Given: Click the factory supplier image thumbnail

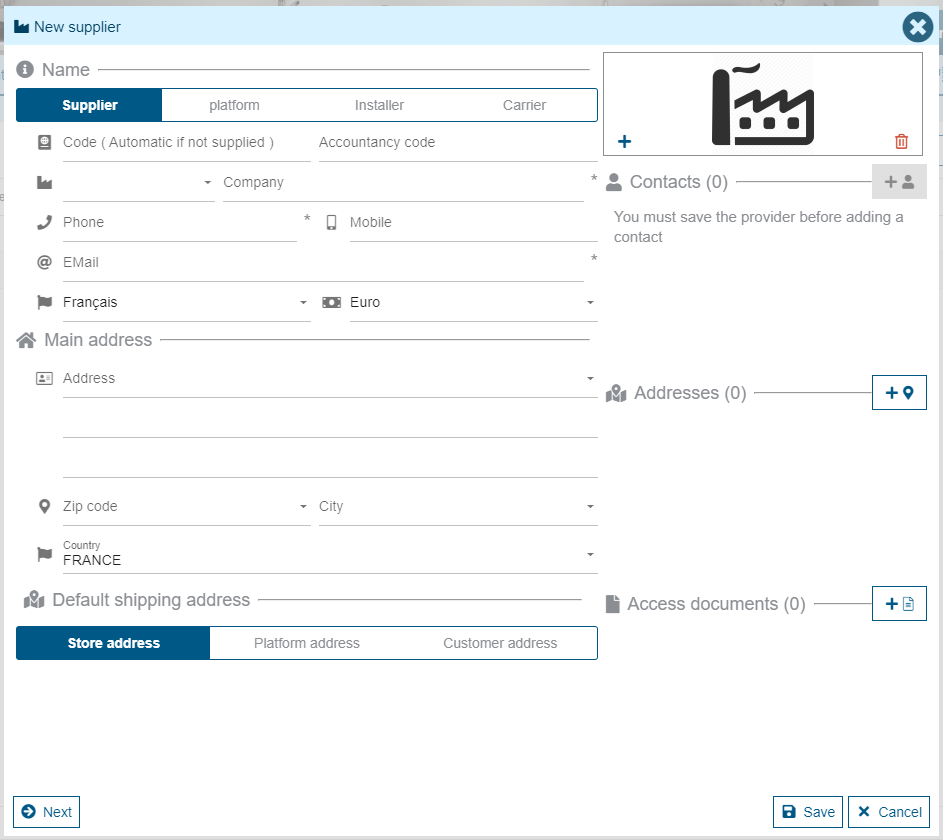Looking at the screenshot, I should click(762, 104).
